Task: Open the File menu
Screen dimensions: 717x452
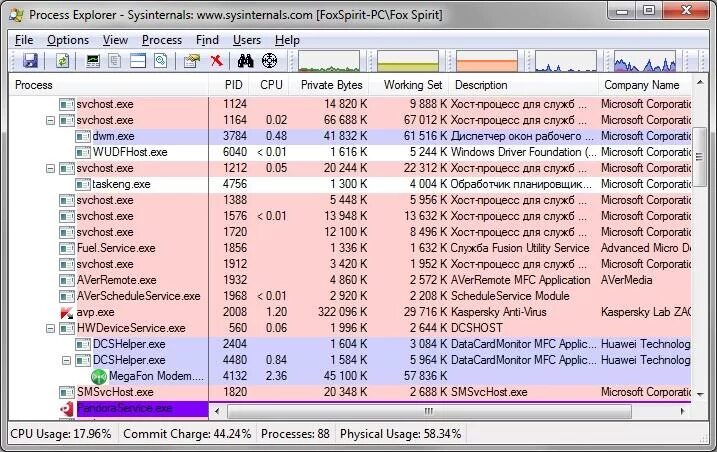Action: pos(24,40)
